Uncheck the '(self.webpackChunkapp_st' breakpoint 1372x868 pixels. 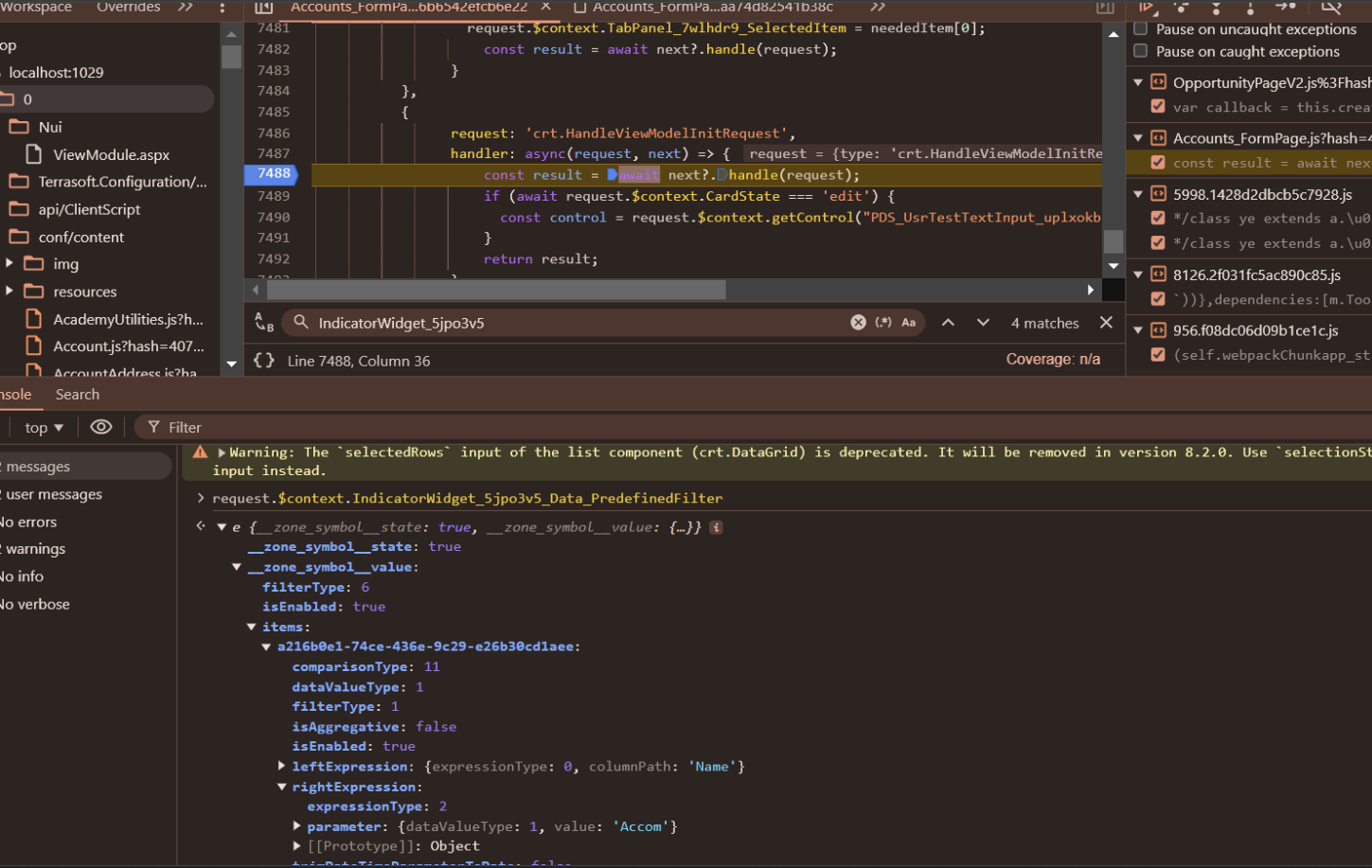coord(1158,355)
